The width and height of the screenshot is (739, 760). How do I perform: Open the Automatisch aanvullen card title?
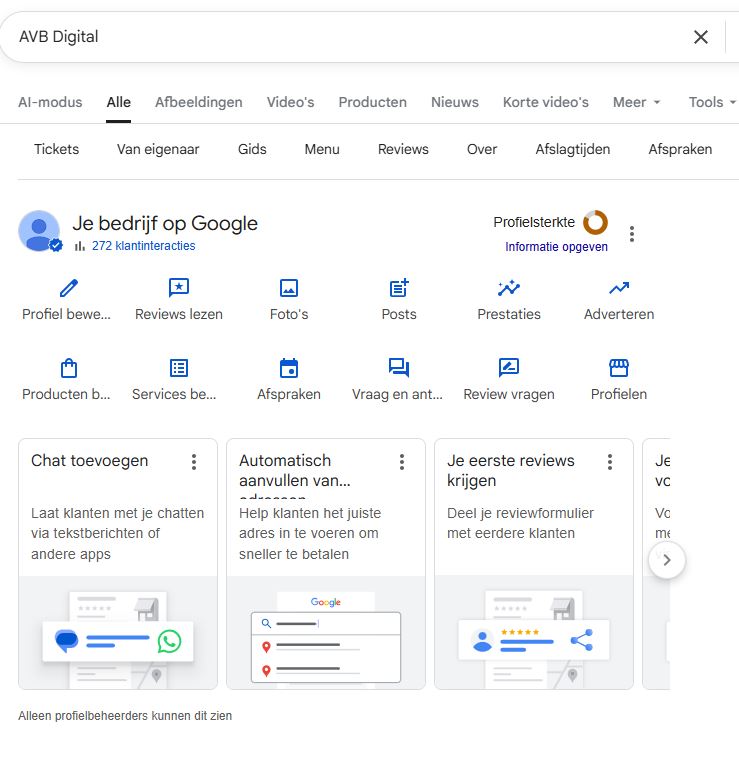295,471
